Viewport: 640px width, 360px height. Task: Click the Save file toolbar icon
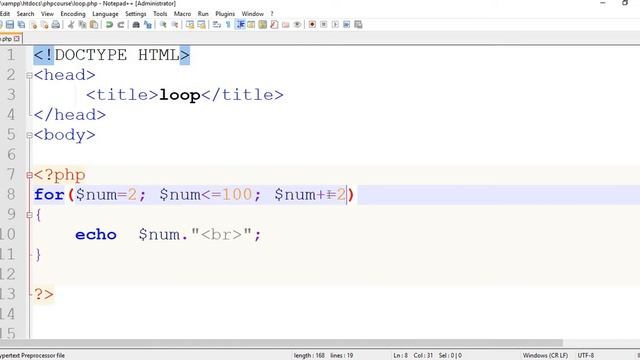[10, 25]
